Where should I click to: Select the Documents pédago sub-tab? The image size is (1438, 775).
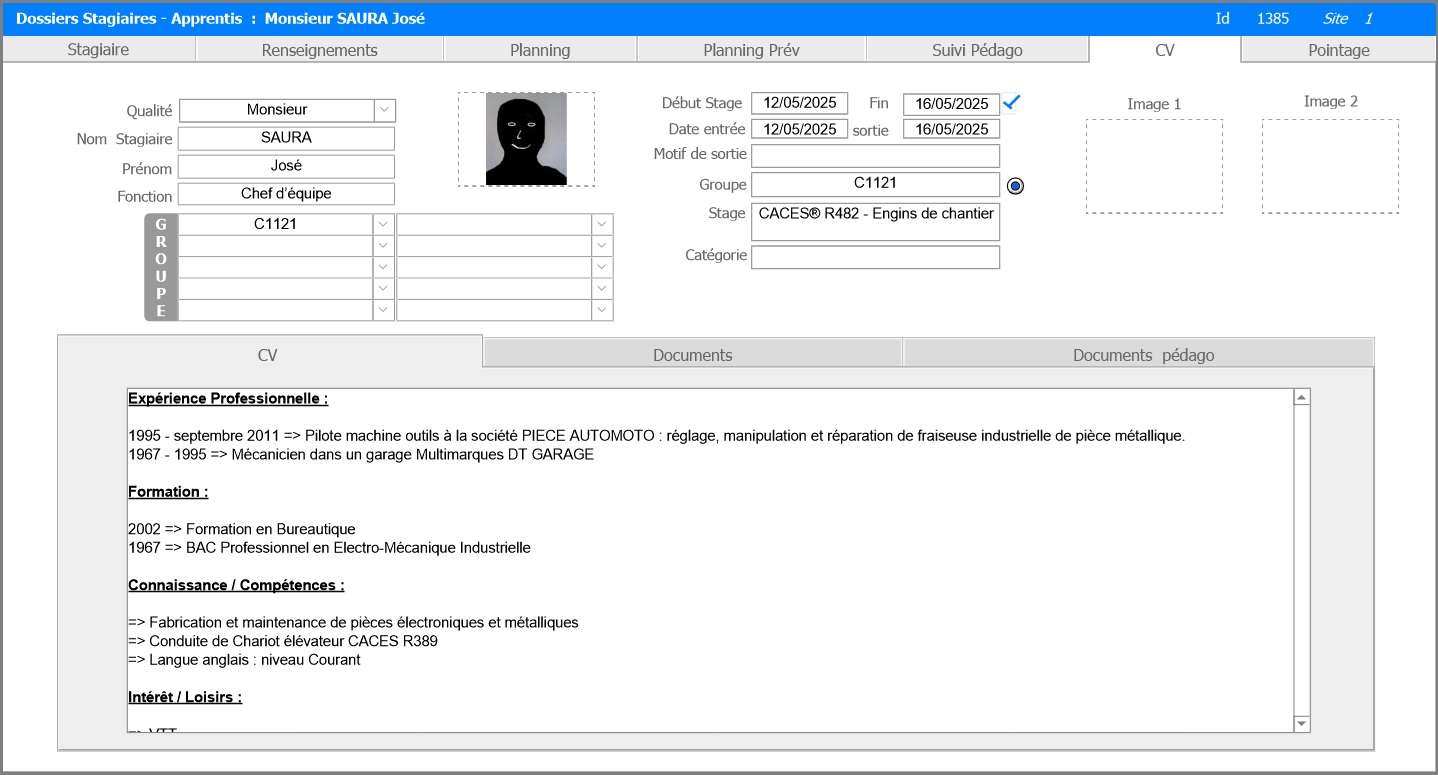click(x=1143, y=355)
